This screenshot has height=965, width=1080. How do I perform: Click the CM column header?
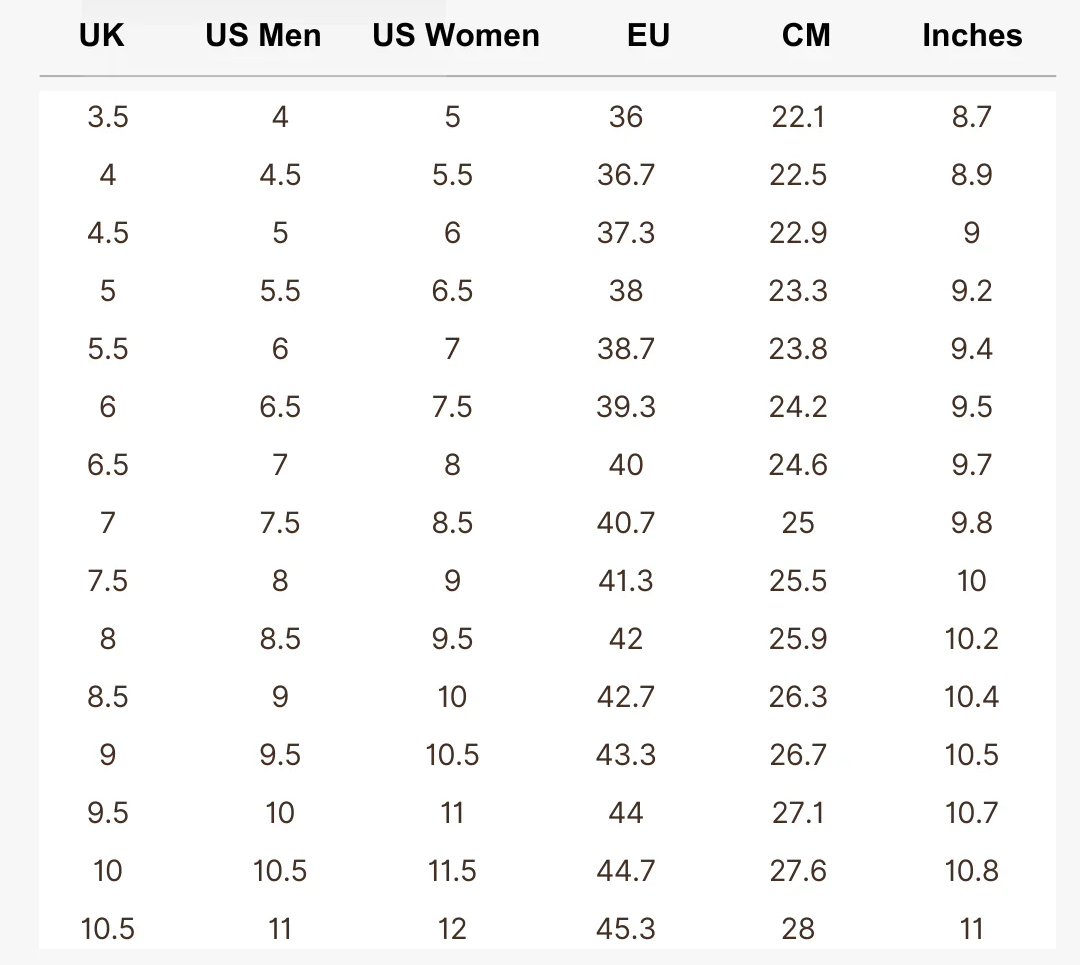coord(806,36)
